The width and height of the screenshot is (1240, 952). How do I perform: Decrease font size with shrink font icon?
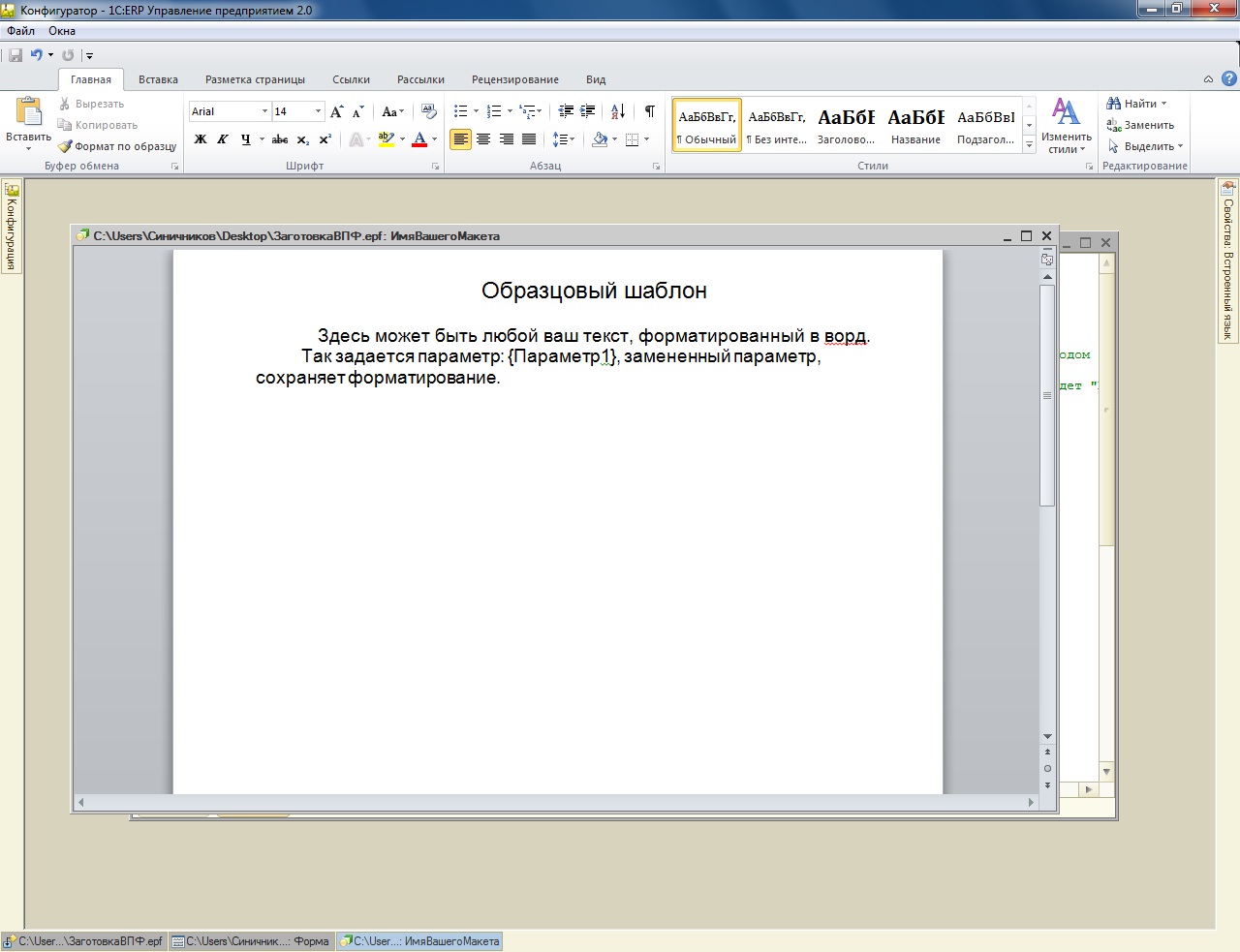tap(358, 111)
